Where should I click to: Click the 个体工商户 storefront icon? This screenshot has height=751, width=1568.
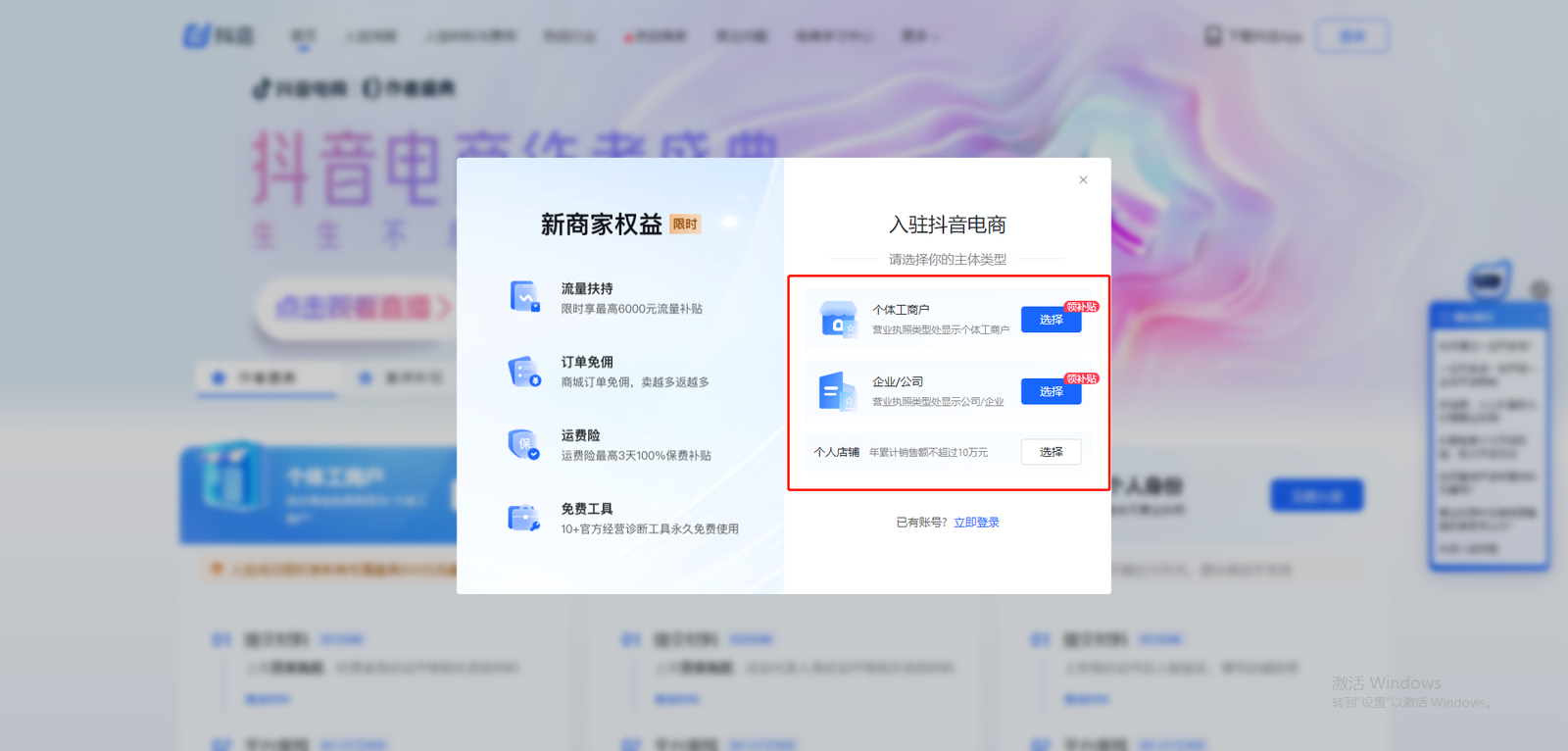coord(839,320)
